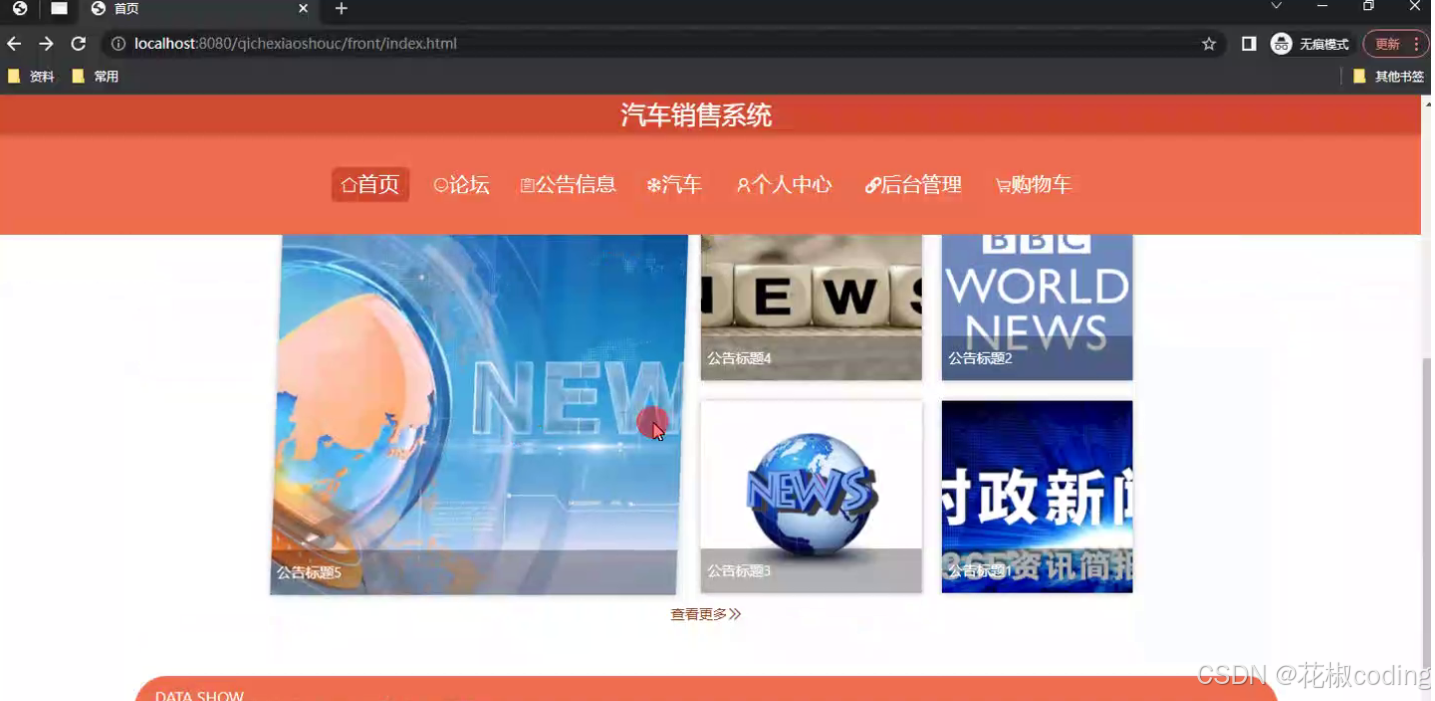This screenshot has width=1435, height=701.
Task: Open the 常用 bookmarks folder
Action: [x=95, y=76]
